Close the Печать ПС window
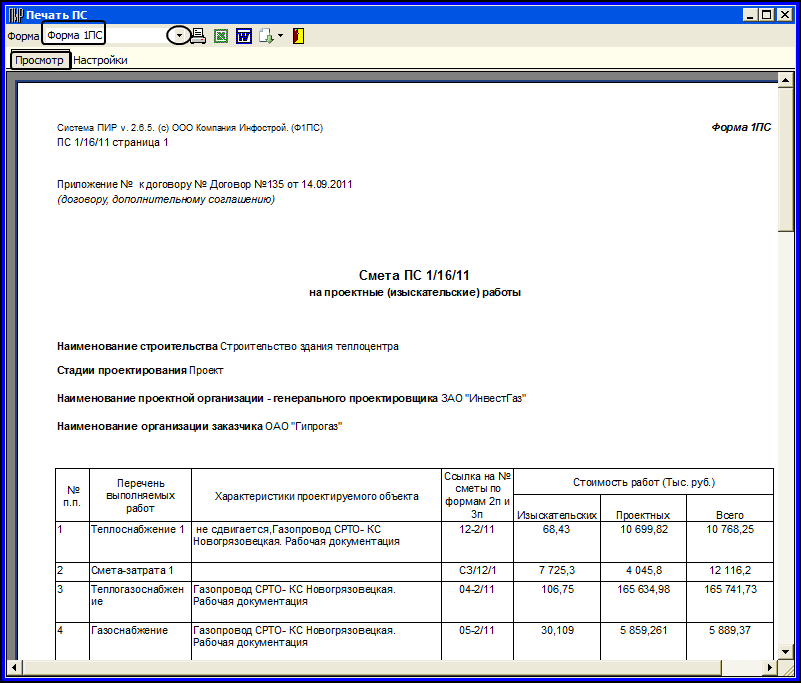The image size is (801, 683). click(785, 14)
